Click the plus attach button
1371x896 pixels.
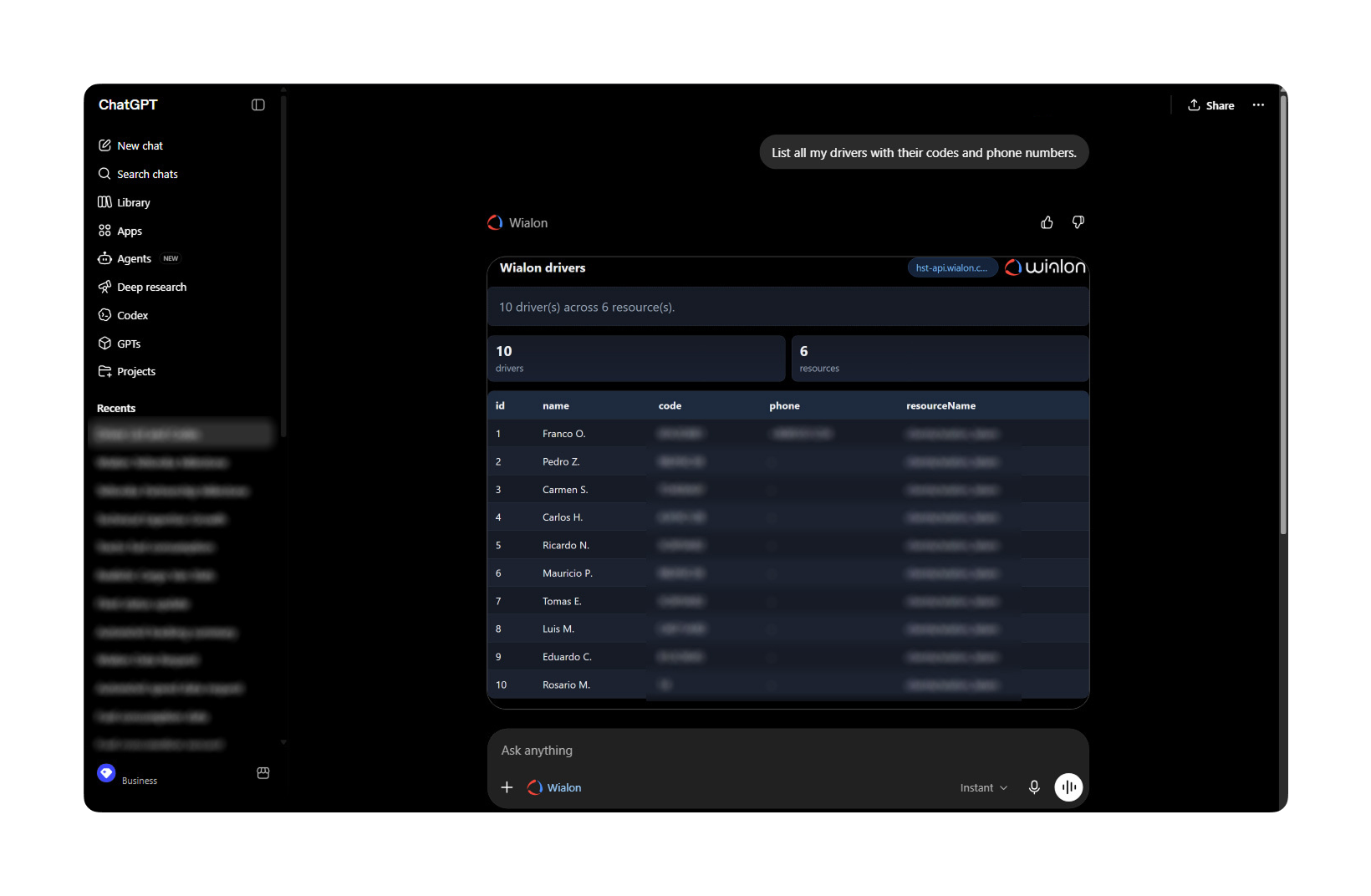tap(507, 787)
